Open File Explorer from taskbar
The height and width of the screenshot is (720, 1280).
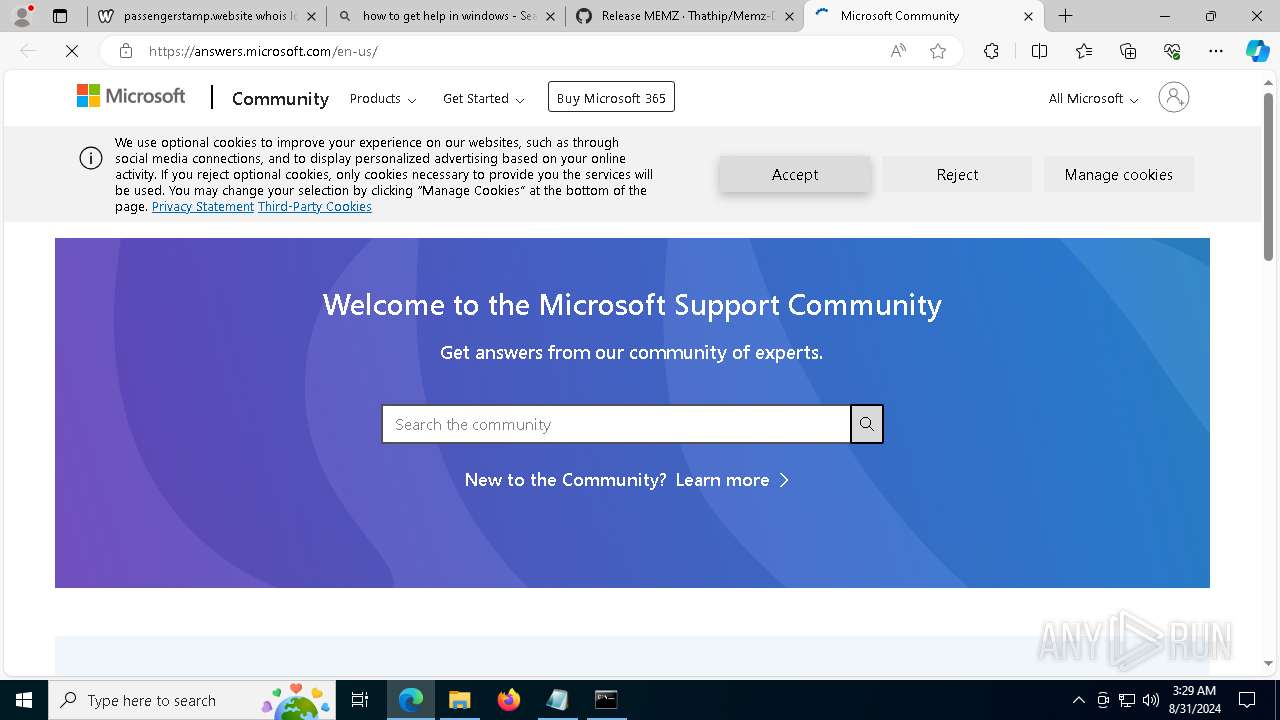[459, 700]
